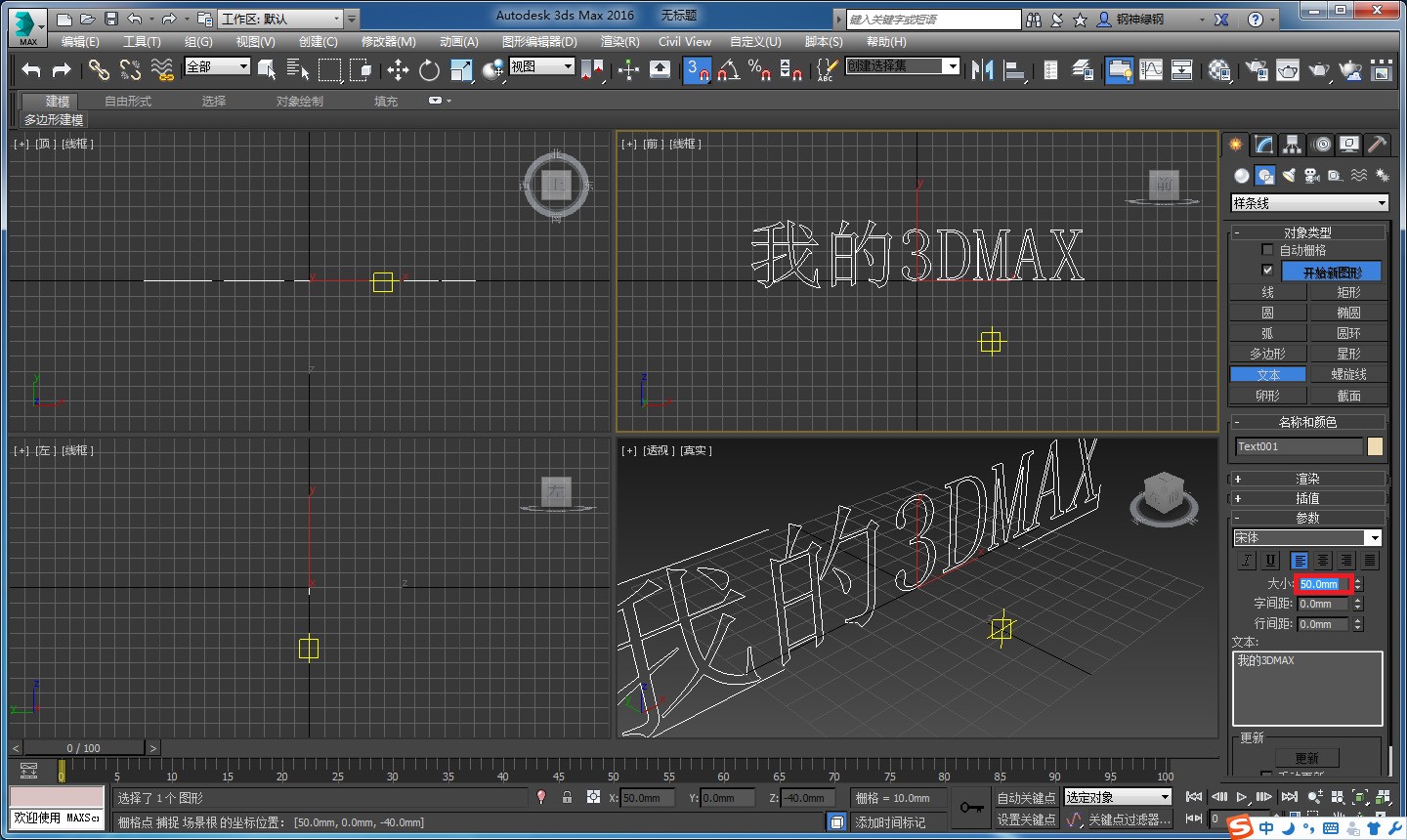This screenshot has width=1407, height=840.
Task: Enable the 自动栅格 checkbox
Action: pos(1267,249)
